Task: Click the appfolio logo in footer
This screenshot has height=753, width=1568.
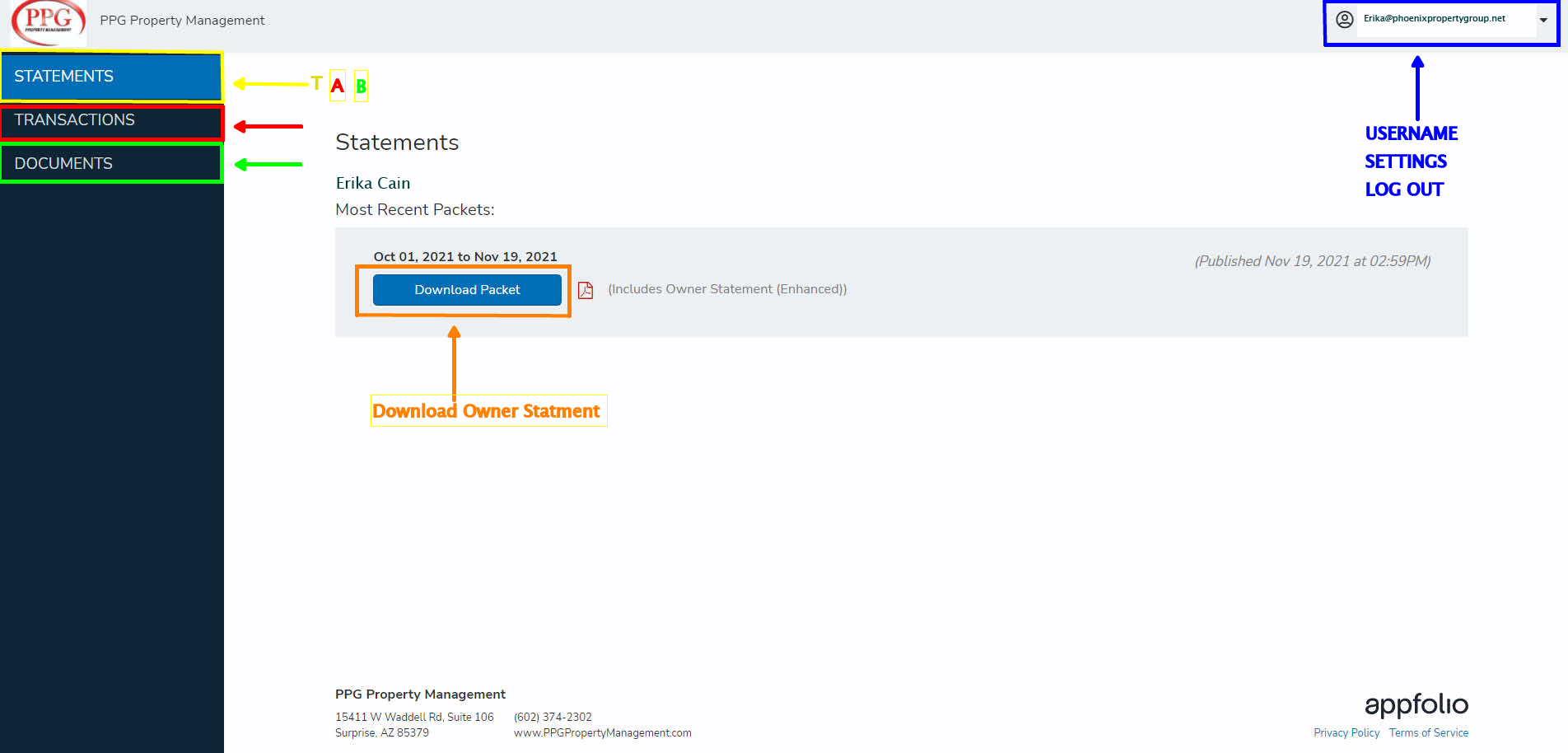Action: pos(1416,705)
